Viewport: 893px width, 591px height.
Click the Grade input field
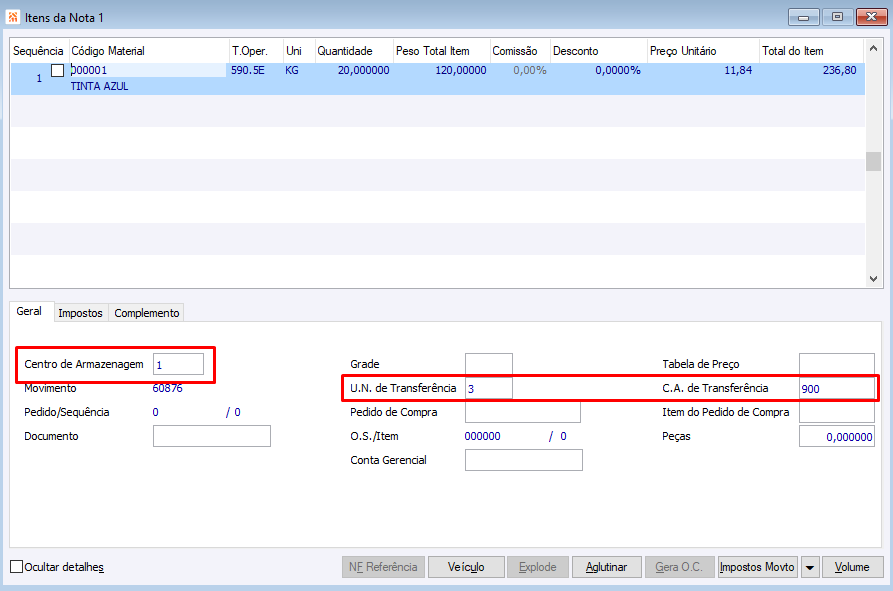pyautogui.click(x=489, y=364)
